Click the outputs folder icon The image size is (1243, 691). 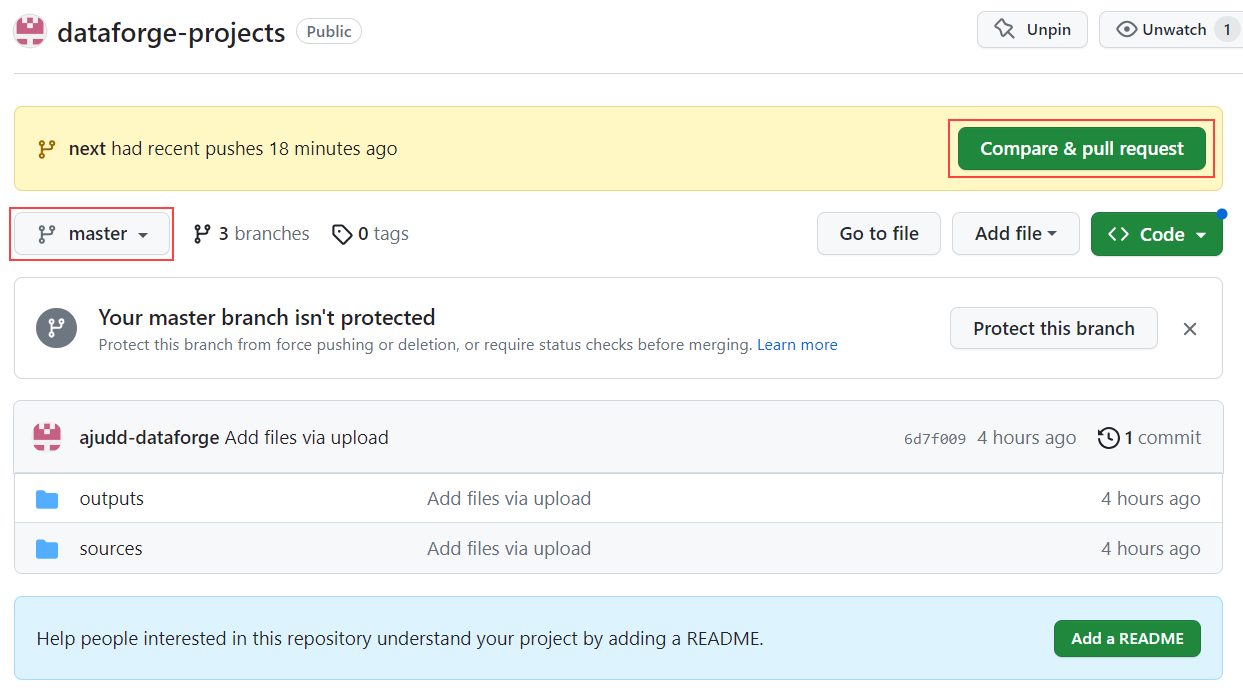coord(47,499)
